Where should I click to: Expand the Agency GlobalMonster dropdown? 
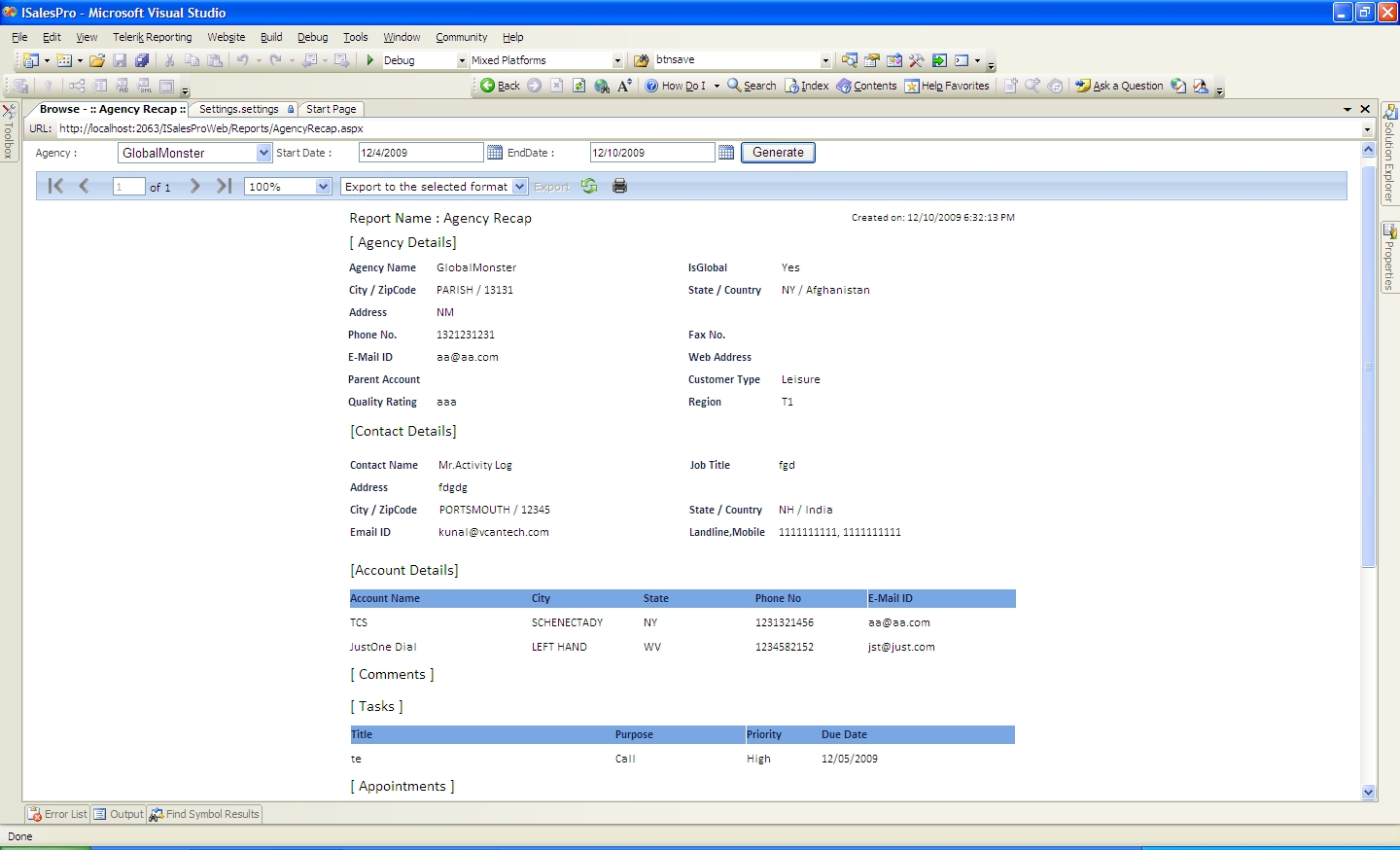pos(263,153)
